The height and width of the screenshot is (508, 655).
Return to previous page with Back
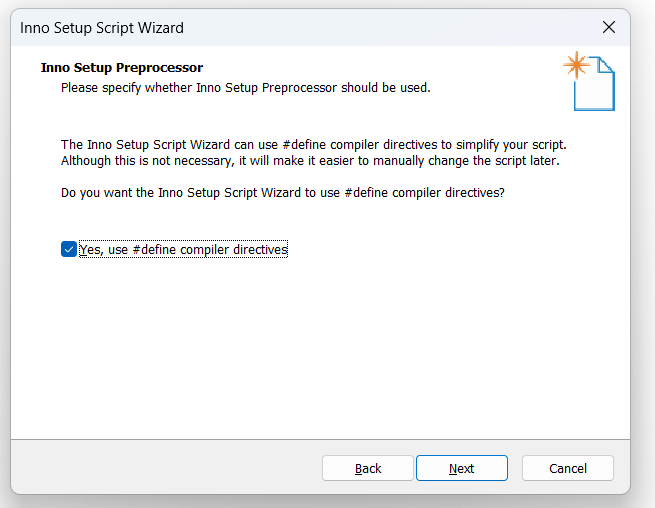368,468
